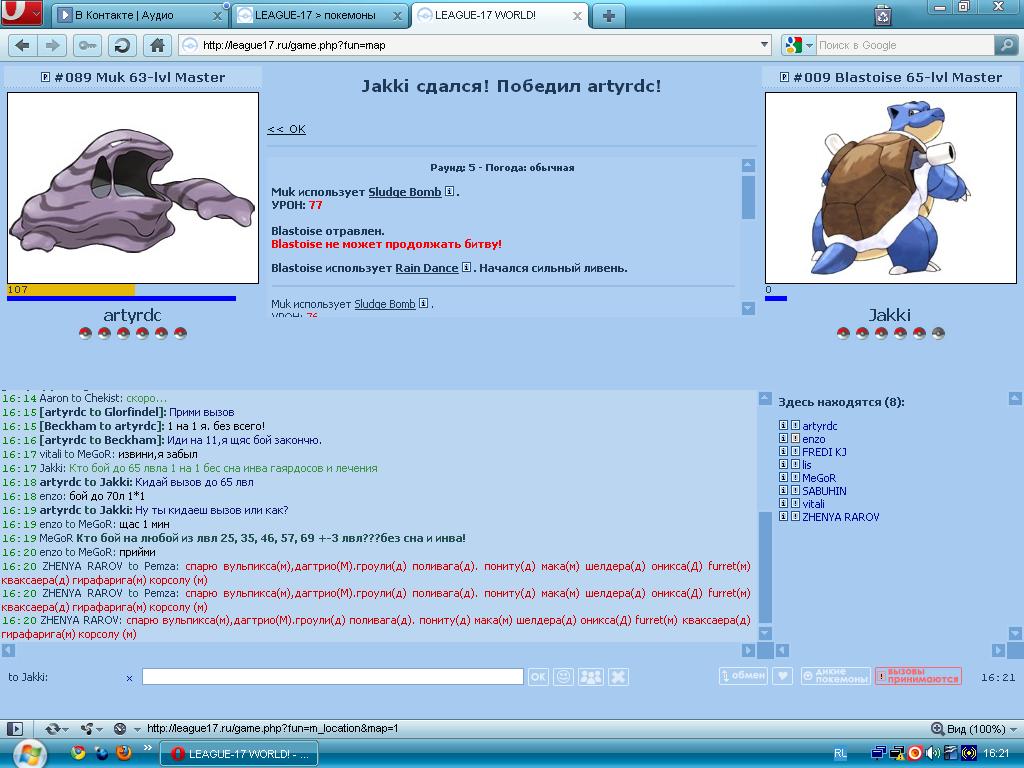Screen dimensions: 1024x768
Task: Open info icon next to #089 Muk title
Action: point(45,77)
